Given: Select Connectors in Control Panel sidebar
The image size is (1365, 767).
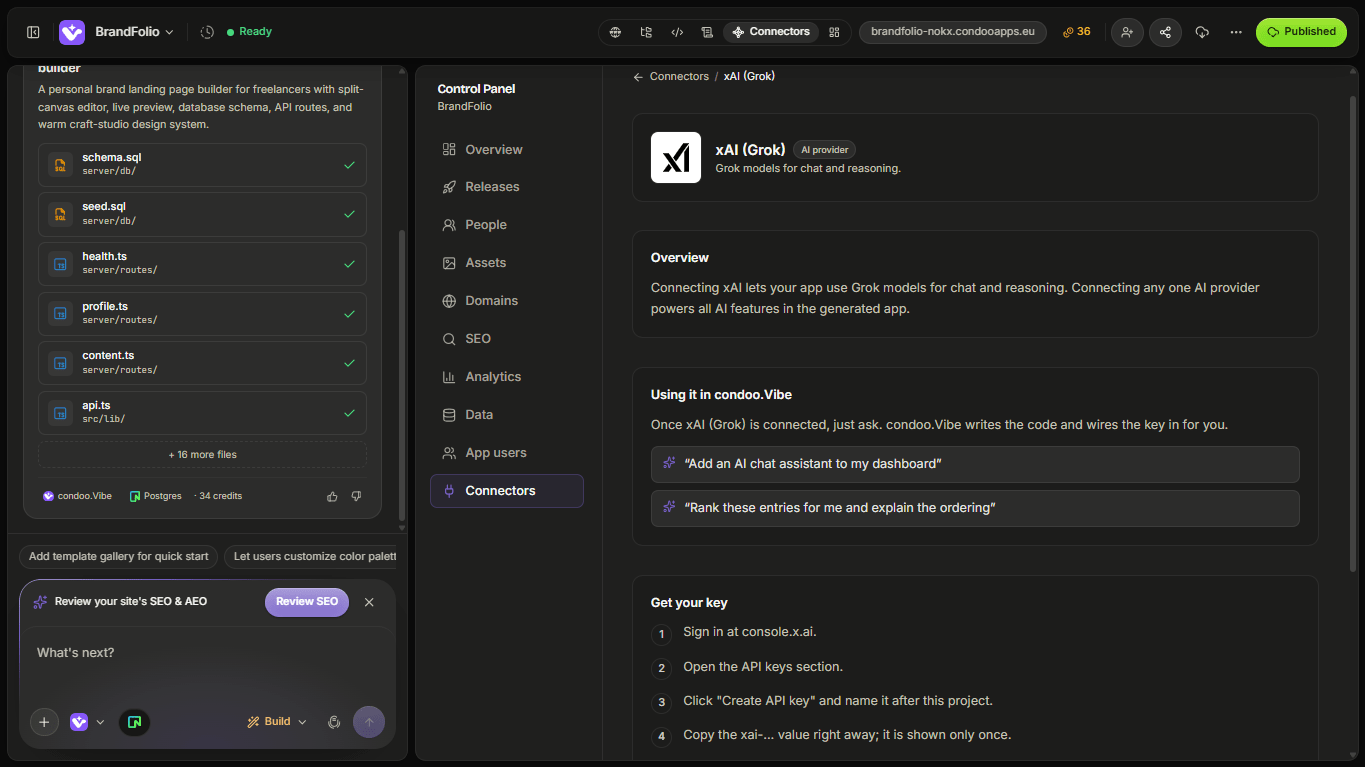Looking at the screenshot, I should click(507, 491).
